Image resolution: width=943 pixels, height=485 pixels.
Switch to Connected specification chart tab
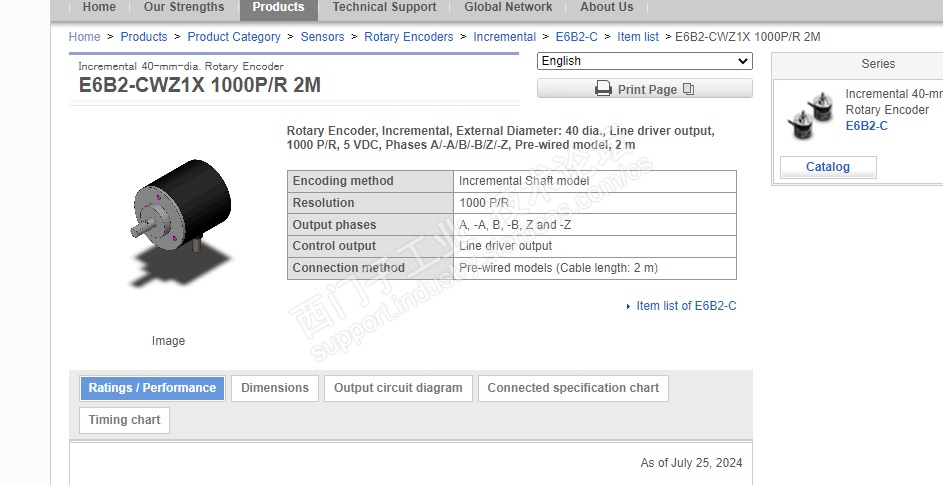point(573,388)
